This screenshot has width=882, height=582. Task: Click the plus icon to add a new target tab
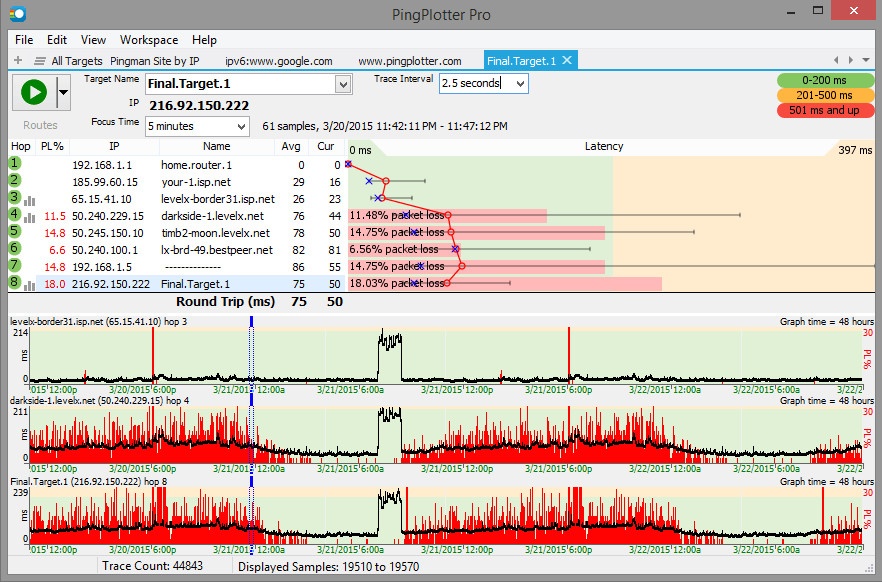(17, 61)
